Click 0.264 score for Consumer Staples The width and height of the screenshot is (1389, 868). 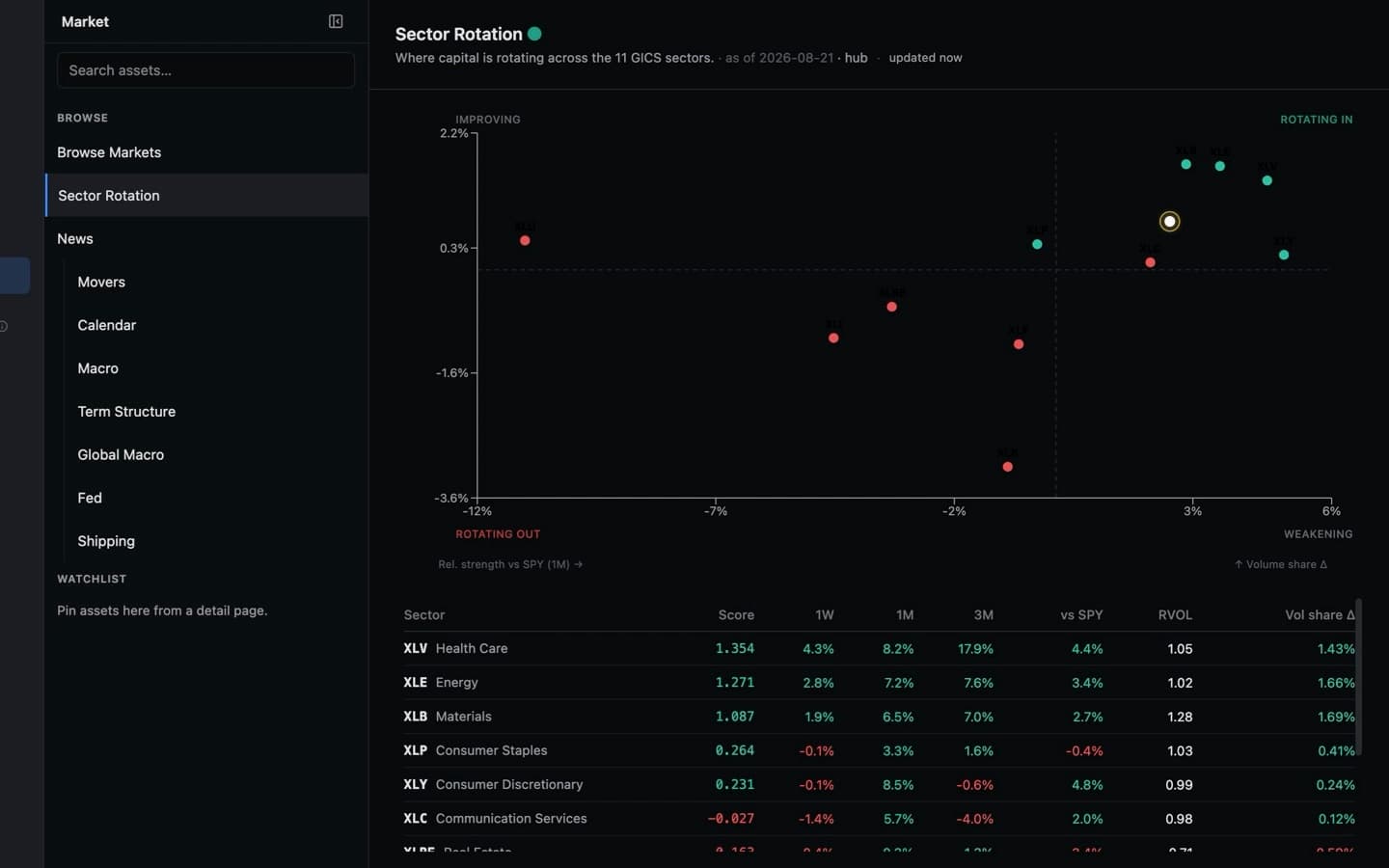735,750
